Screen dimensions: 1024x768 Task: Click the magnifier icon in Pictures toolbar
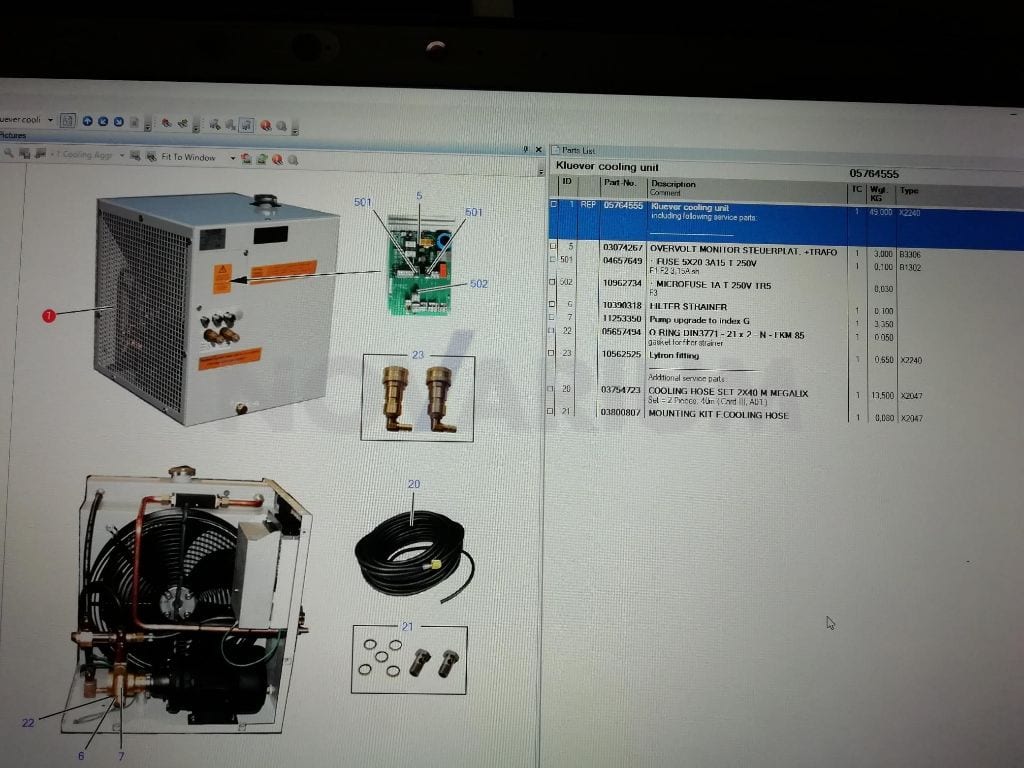click(x=9, y=153)
